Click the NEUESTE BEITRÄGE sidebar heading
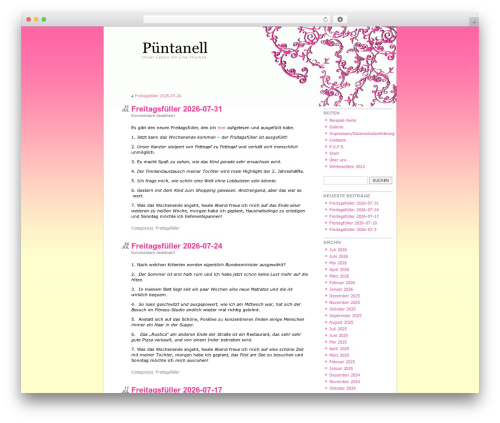Image resolution: width=500 pixels, height=423 pixels. coord(346,196)
